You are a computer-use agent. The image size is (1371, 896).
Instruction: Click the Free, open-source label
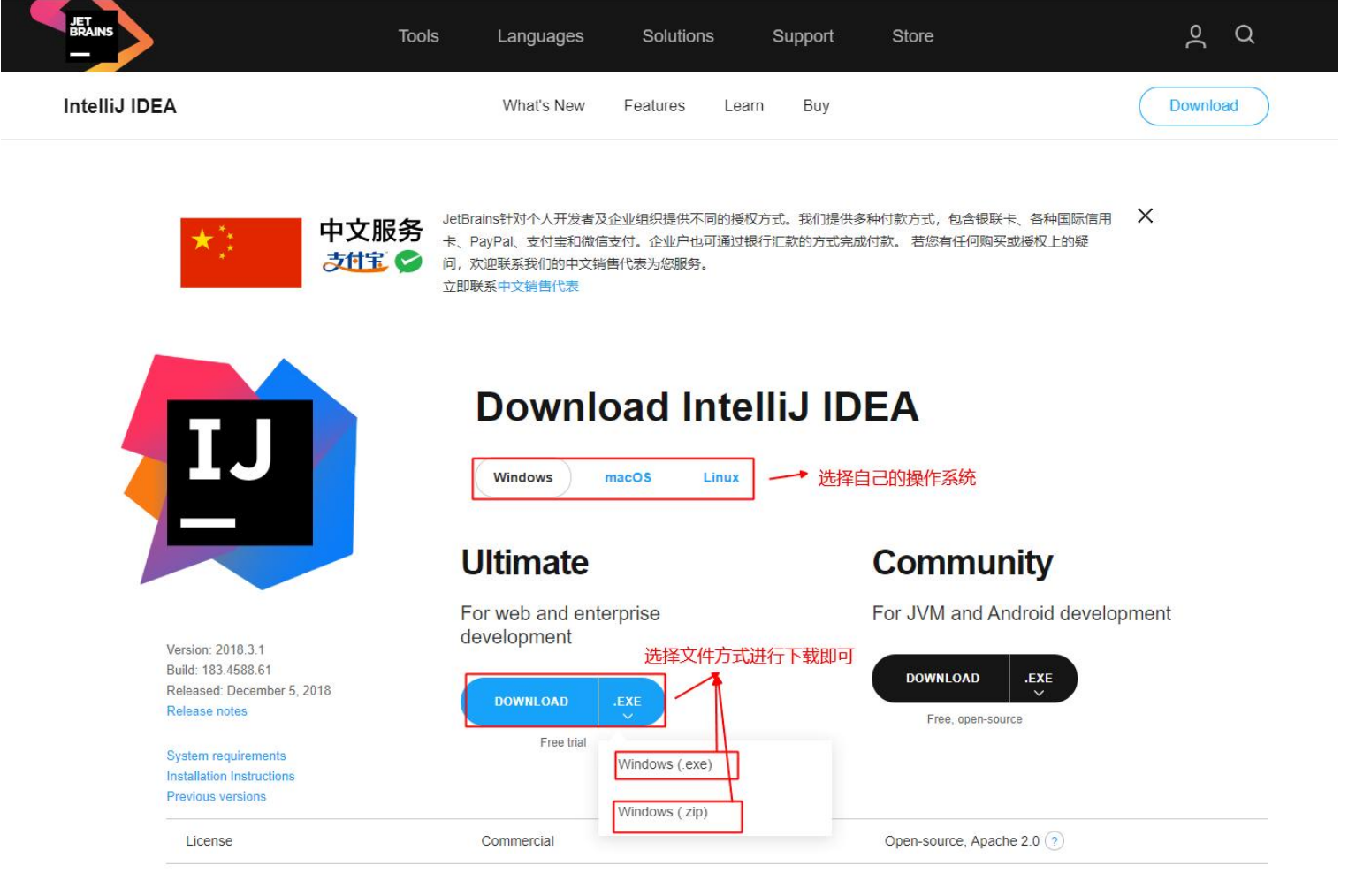pos(974,719)
